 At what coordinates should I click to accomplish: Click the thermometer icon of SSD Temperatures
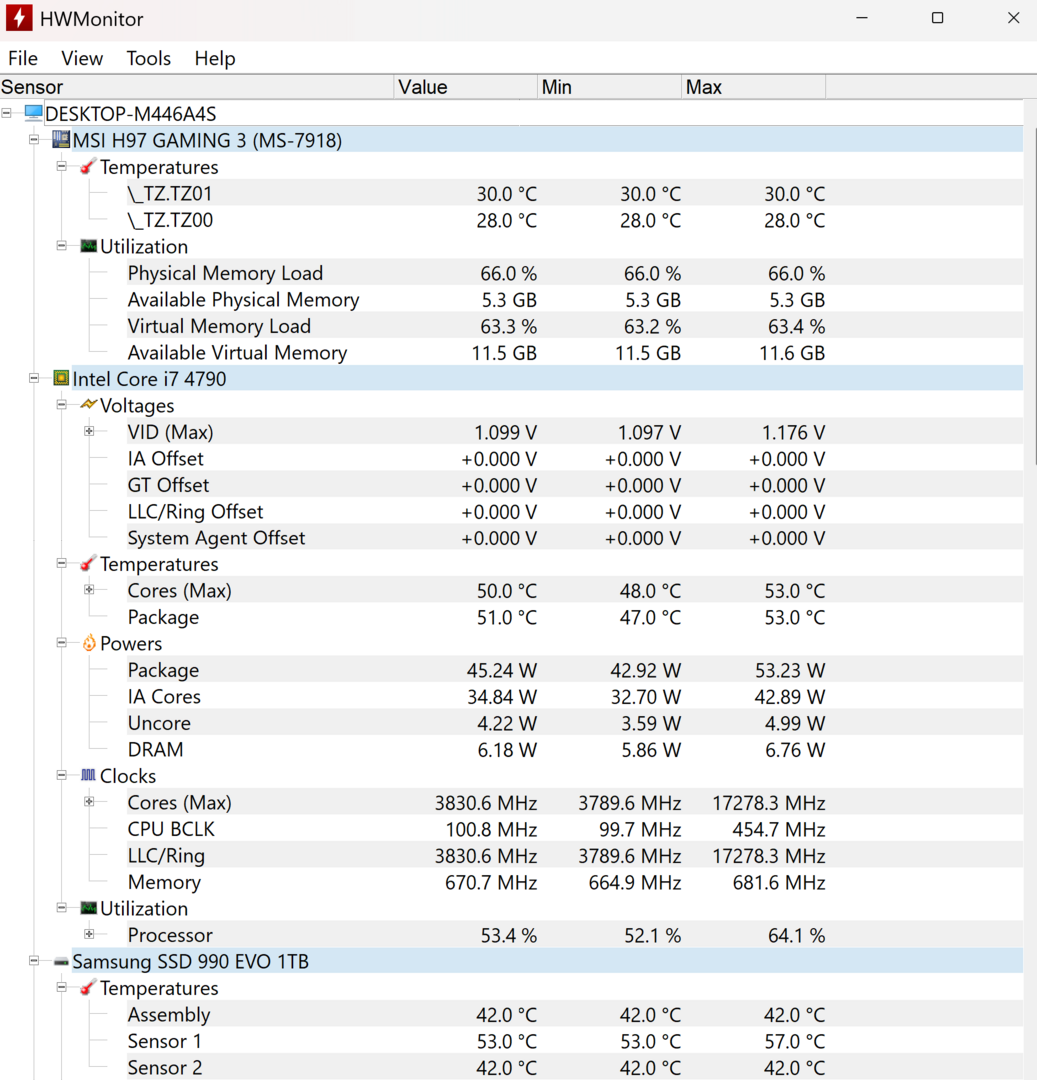88,988
